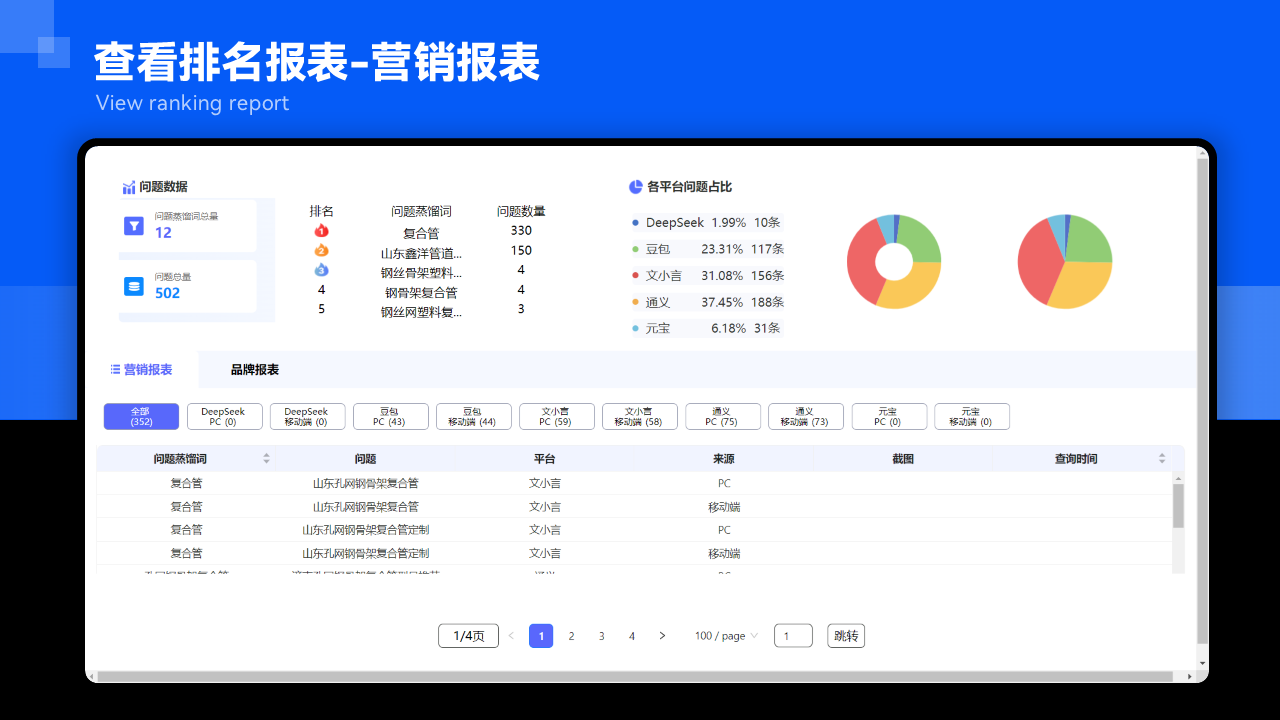Click the rank 1 red medal icon

pos(321,231)
